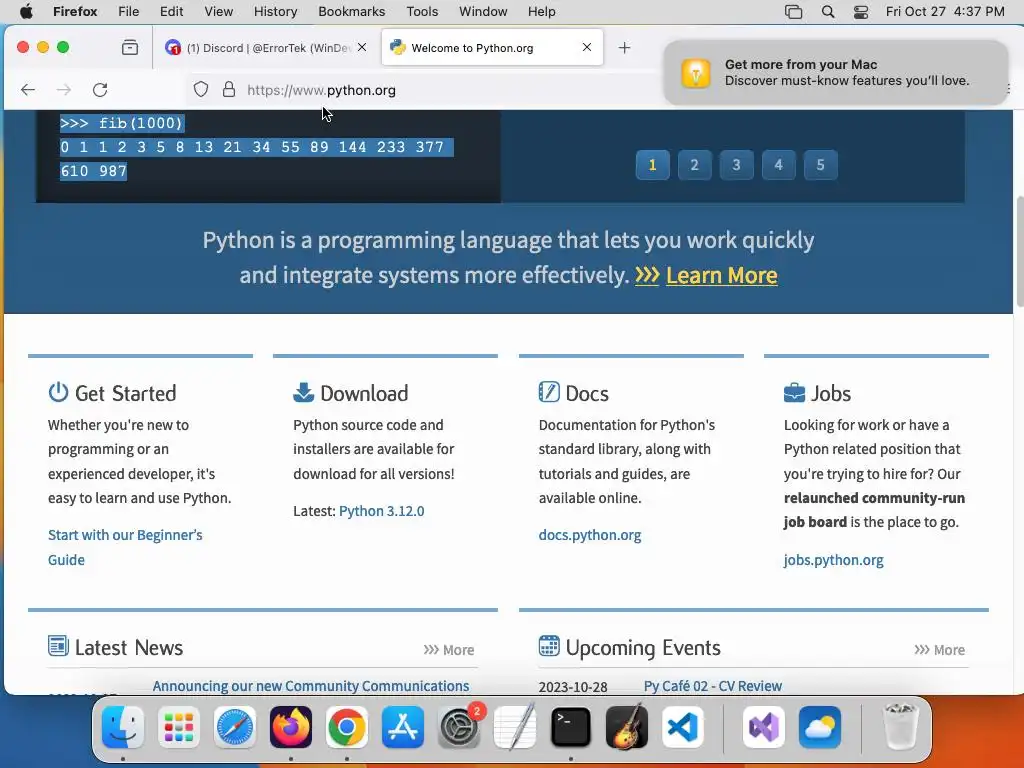Image resolution: width=1024 pixels, height=768 pixels.
Task: Select slide 3 in the code carousel
Action: [x=736, y=165]
